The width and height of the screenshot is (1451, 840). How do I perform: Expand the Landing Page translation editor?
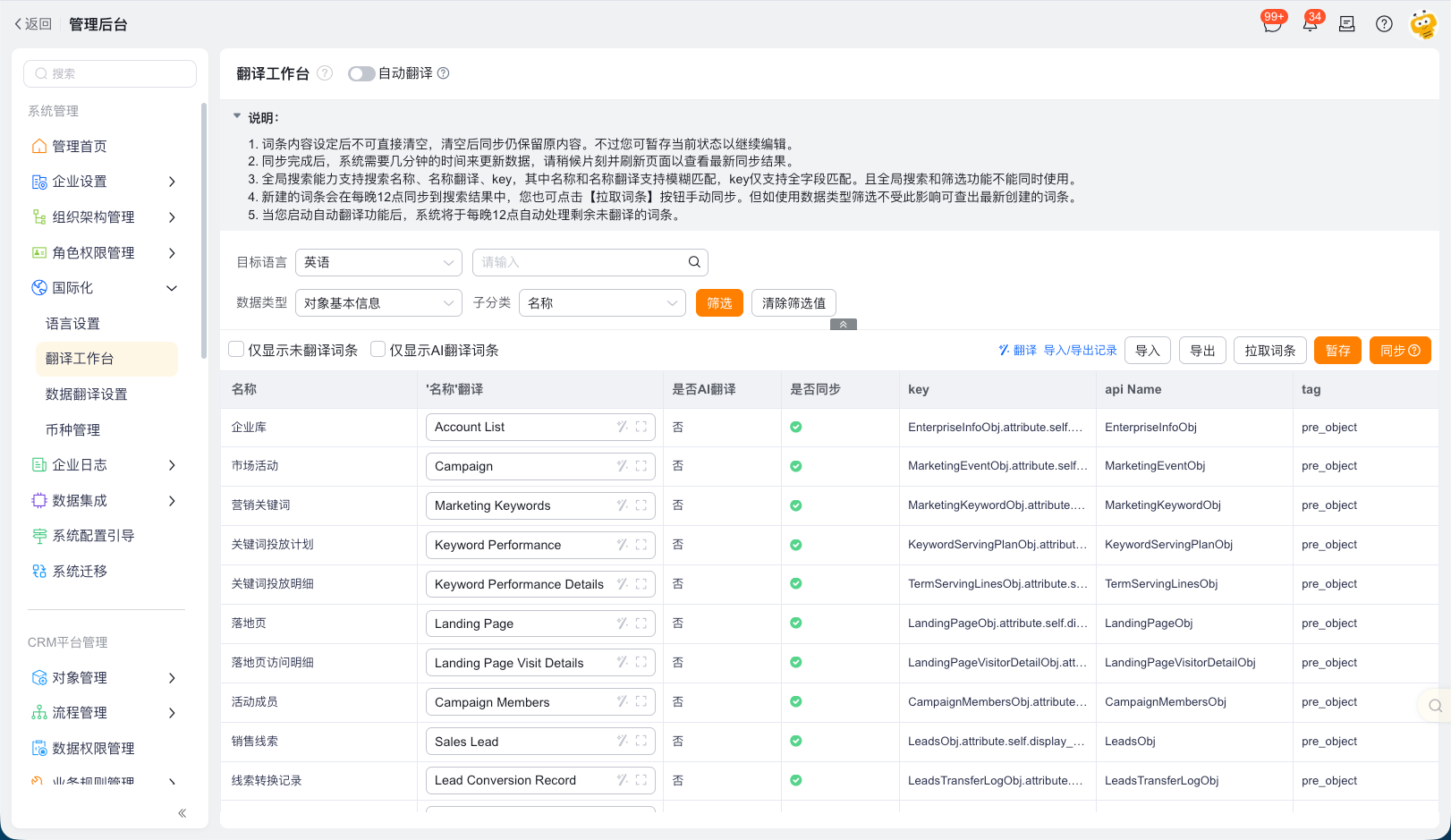point(641,624)
